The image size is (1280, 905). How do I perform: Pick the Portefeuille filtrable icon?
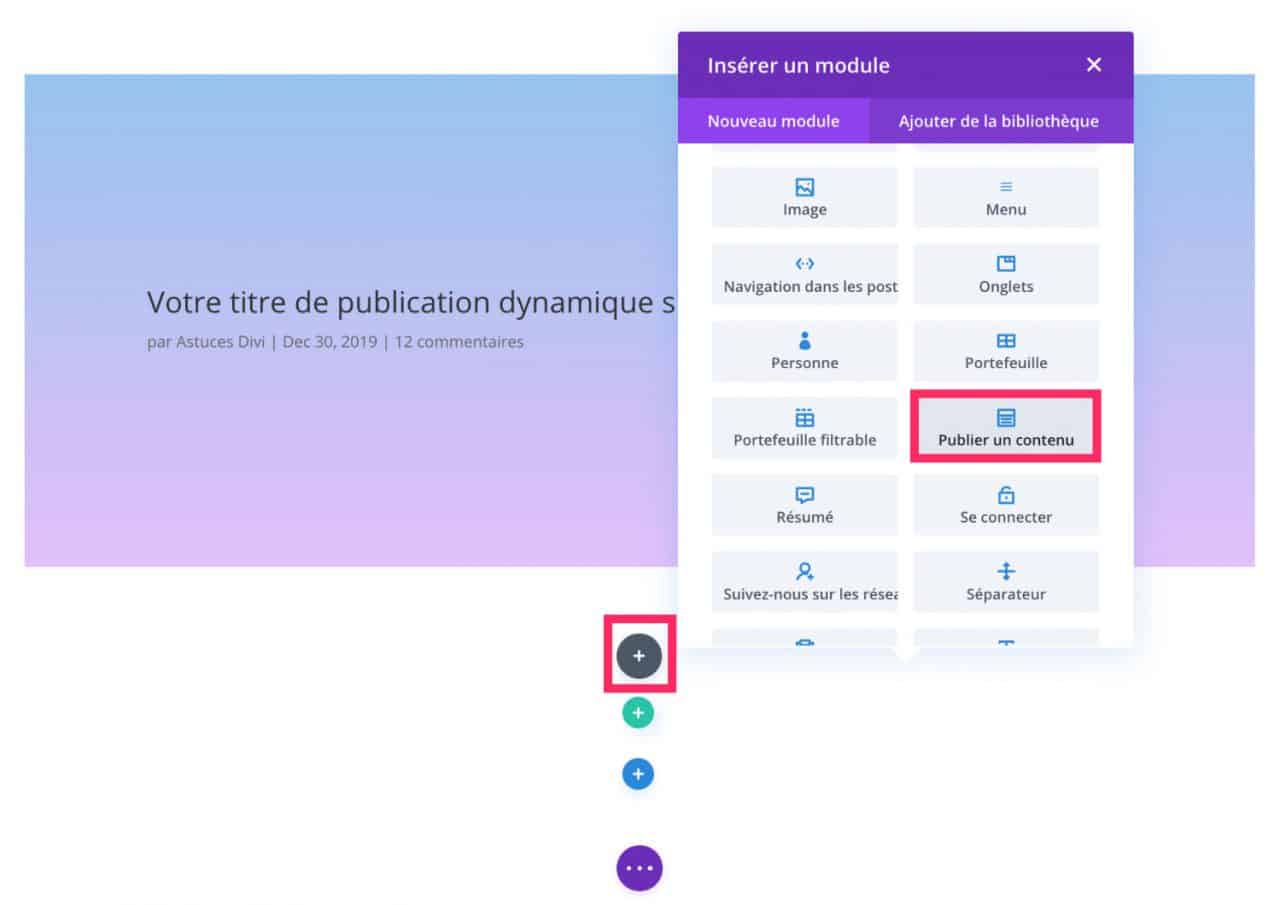pyautogui.click(x=804, y=428)
